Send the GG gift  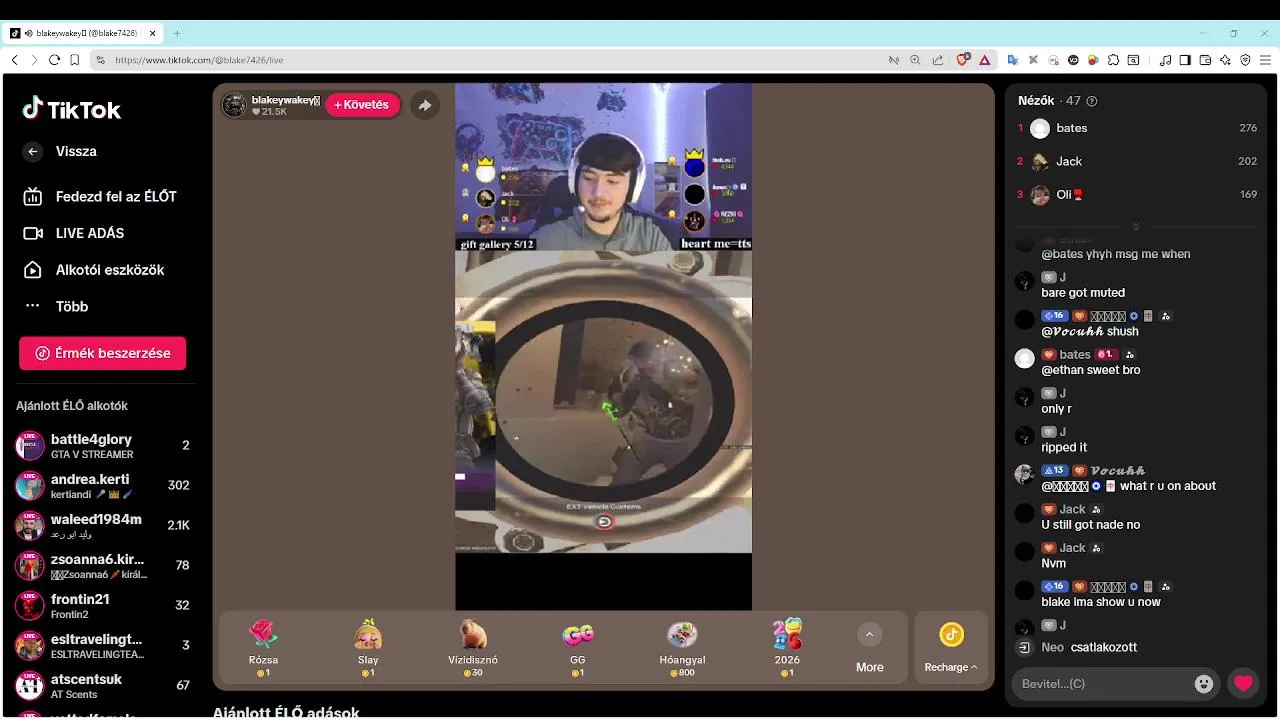pos(578,648)
